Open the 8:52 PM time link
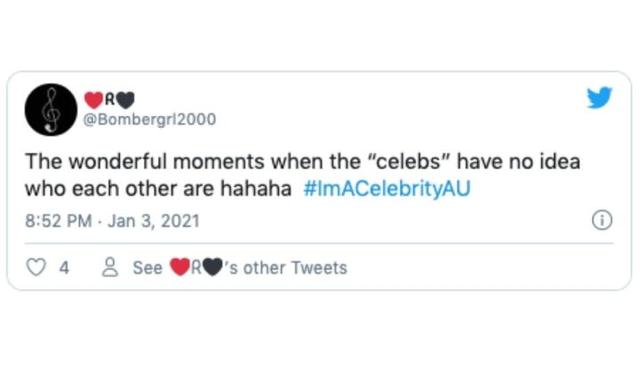The image size is (640, 384). [x=58, y=221]
